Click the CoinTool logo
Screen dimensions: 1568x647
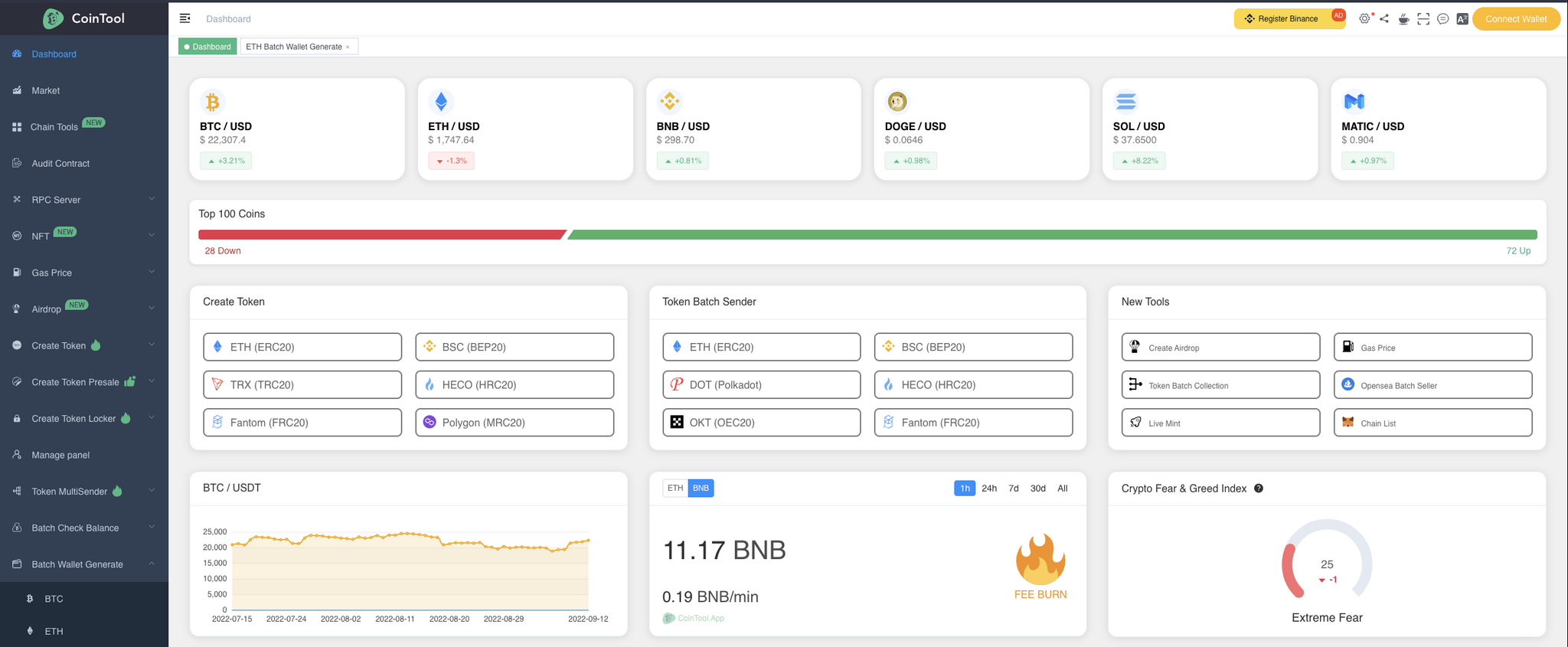click(83, 18)
